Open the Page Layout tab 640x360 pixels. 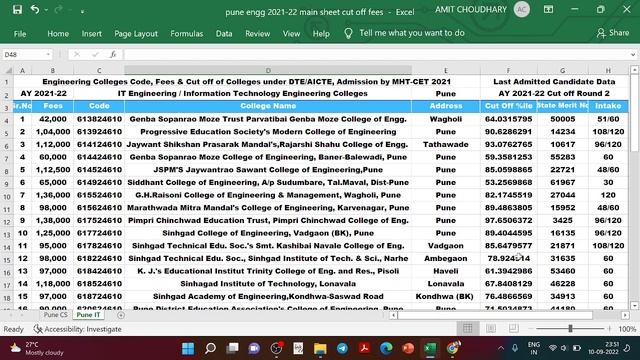136,34
